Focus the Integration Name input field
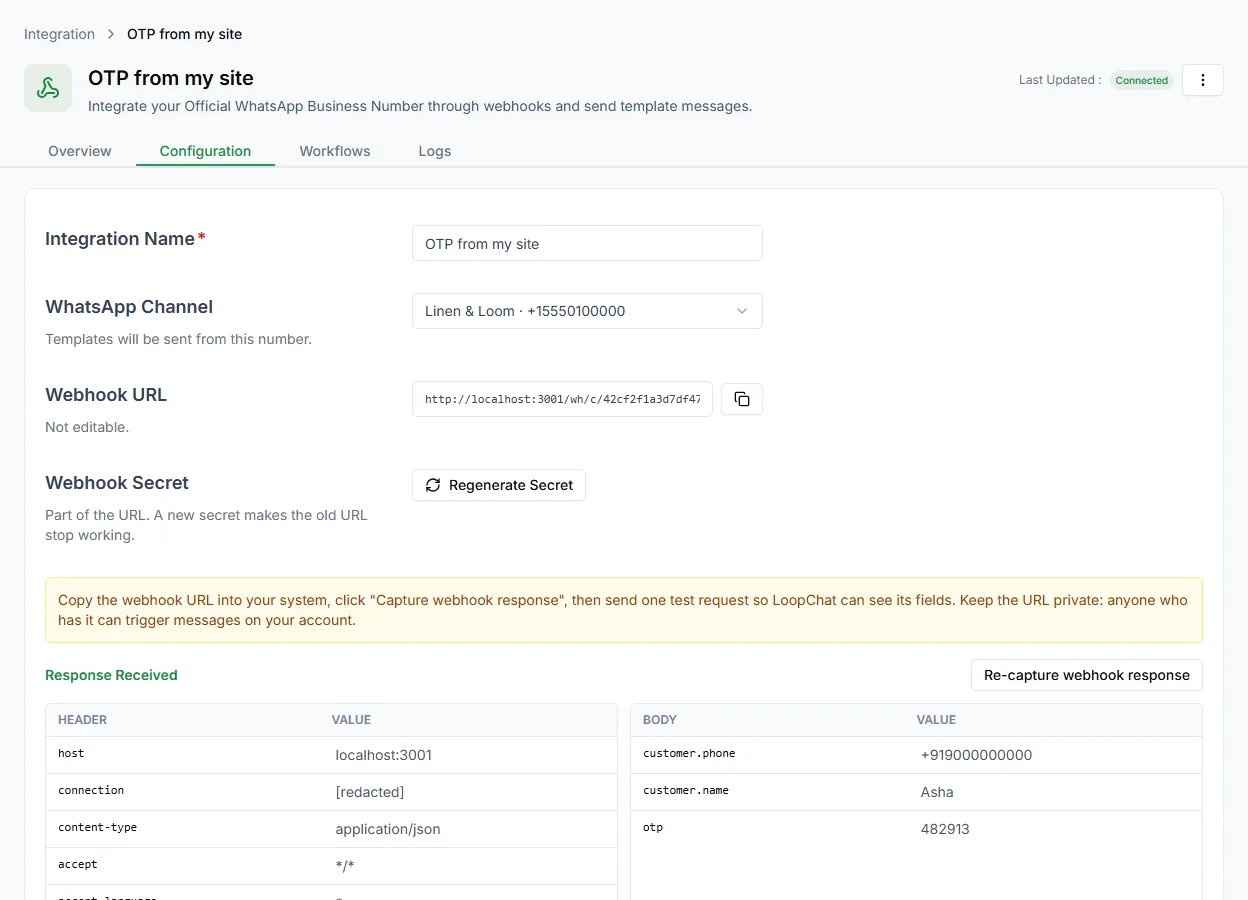Viewport: 1248px width, 900px height. pyautogui.click(x=587, y=243)
